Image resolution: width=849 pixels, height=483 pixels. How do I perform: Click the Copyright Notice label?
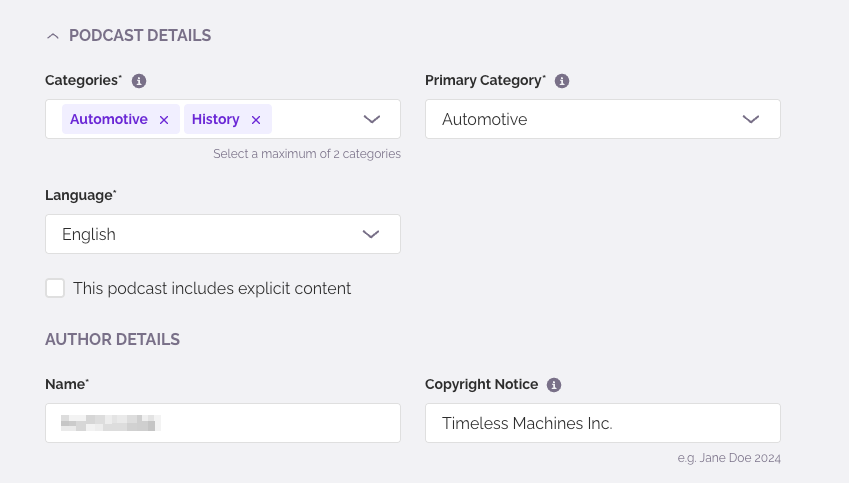(x=481, y=385)
